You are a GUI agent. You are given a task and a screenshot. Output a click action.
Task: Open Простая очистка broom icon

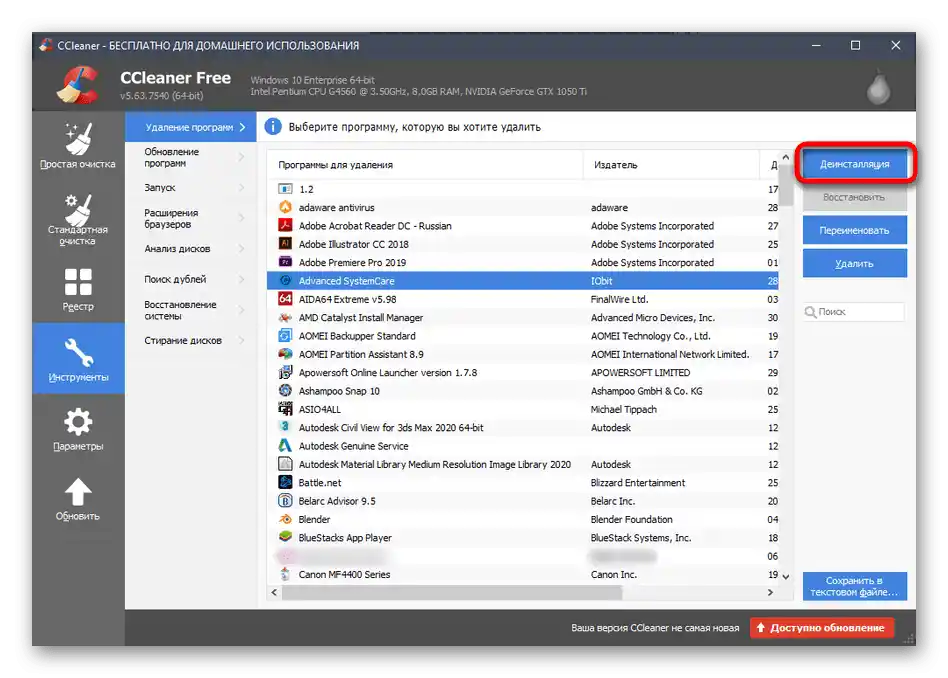click(x=78, y=139)
